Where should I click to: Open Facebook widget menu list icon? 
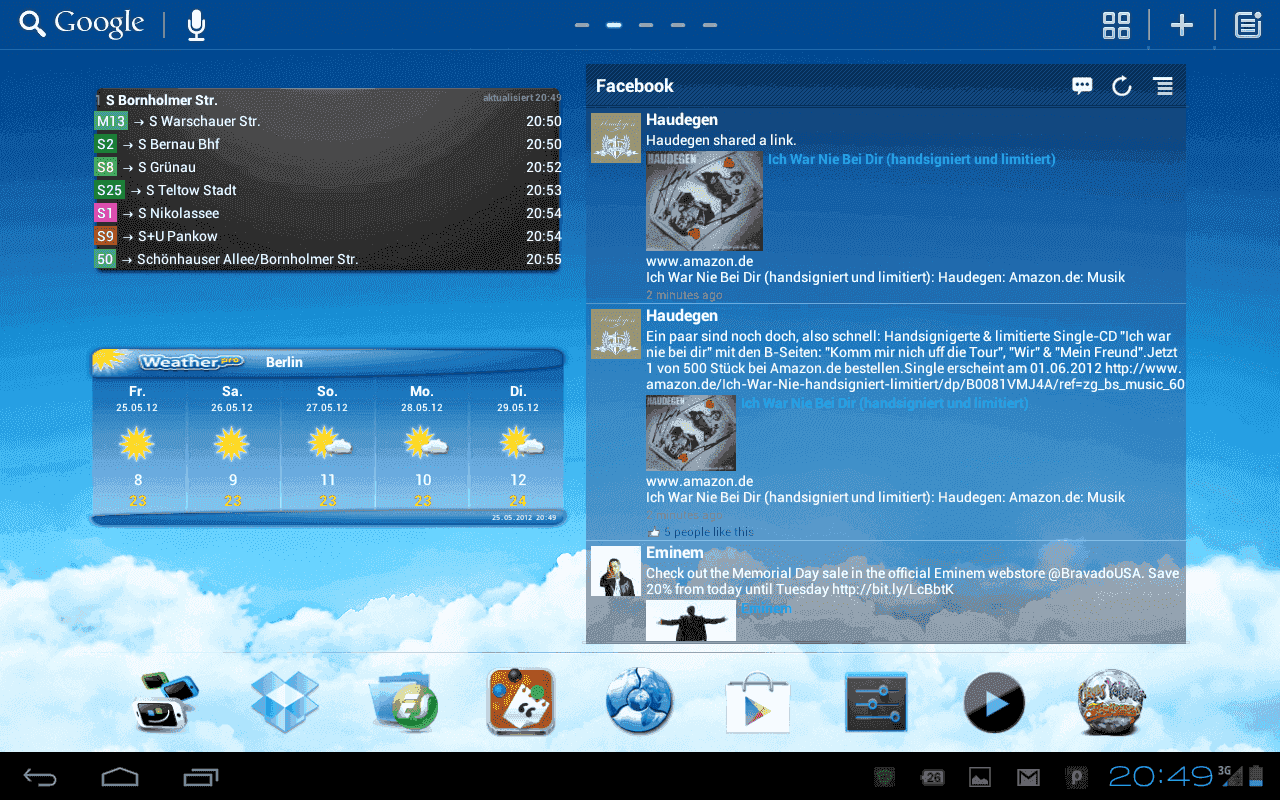point(1163,86)
